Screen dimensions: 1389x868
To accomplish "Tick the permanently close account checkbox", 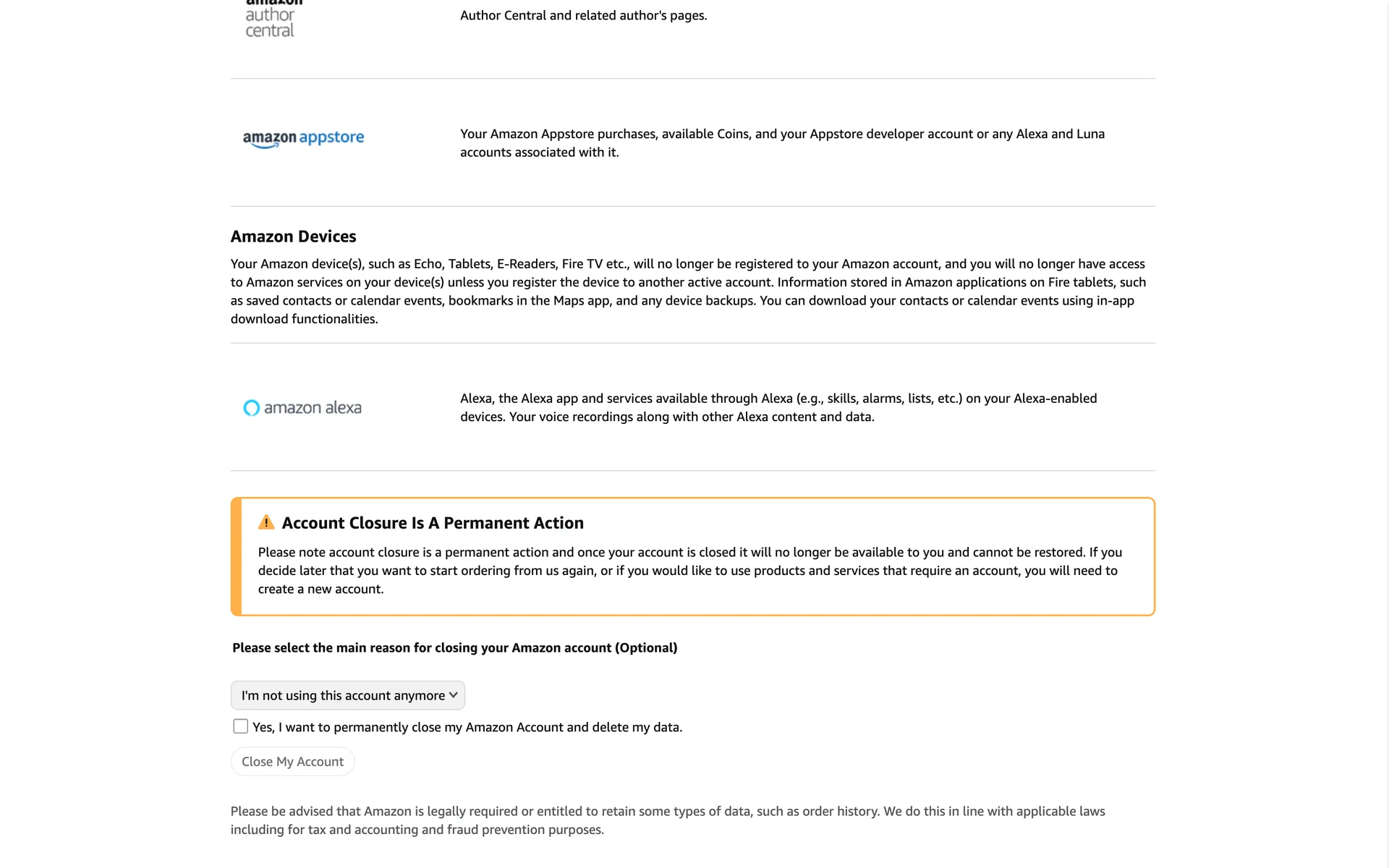I will pos(241,726).
